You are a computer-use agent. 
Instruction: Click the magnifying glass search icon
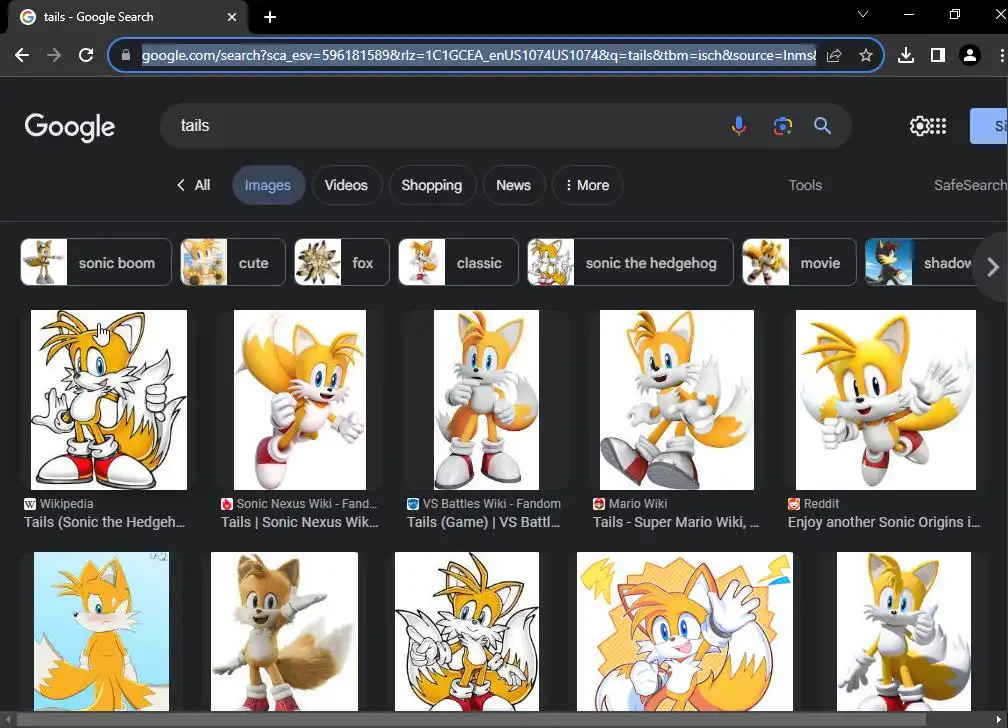pyautogui.click(x=822, y=125)
